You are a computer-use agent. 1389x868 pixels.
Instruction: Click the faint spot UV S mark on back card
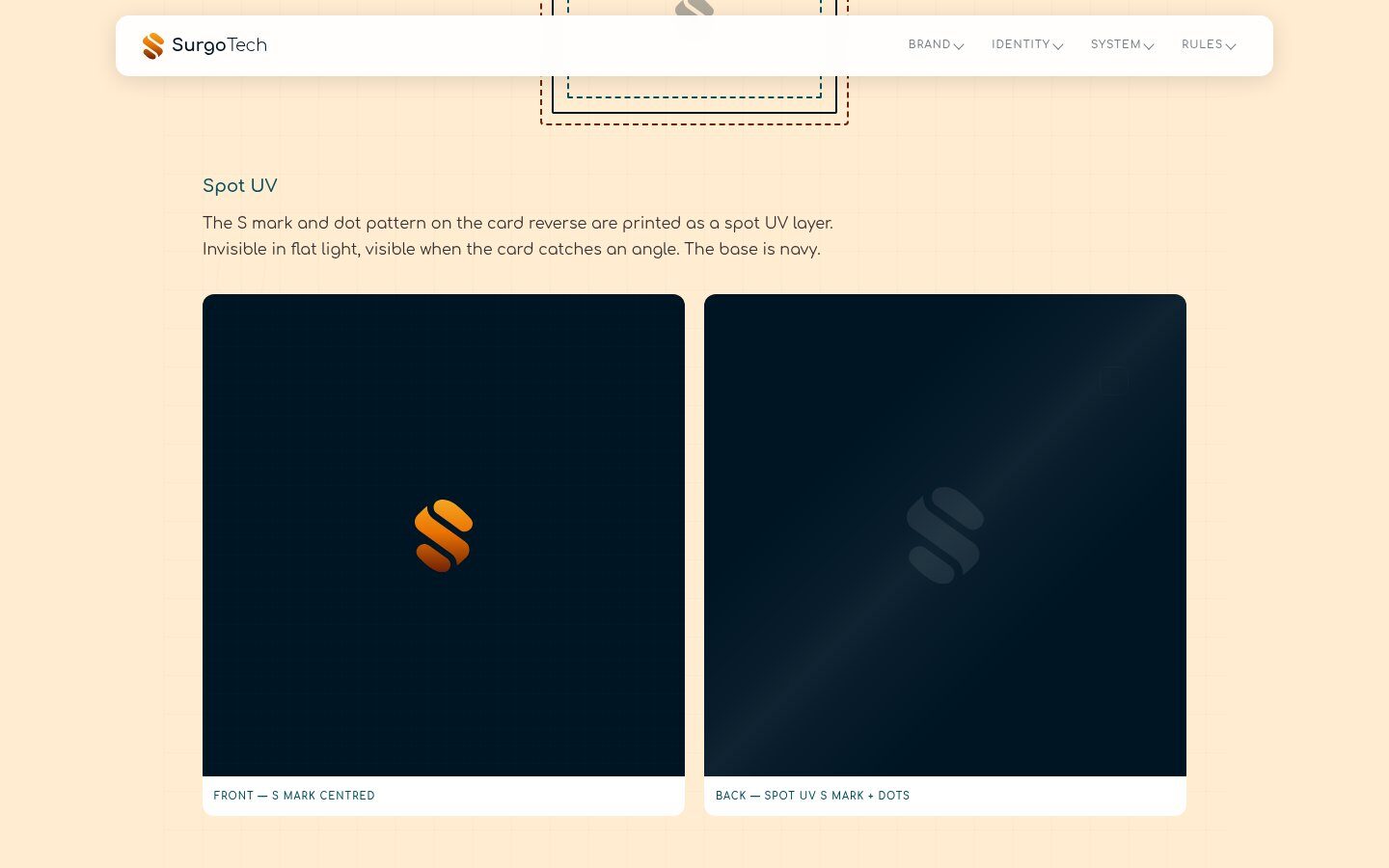945,535
